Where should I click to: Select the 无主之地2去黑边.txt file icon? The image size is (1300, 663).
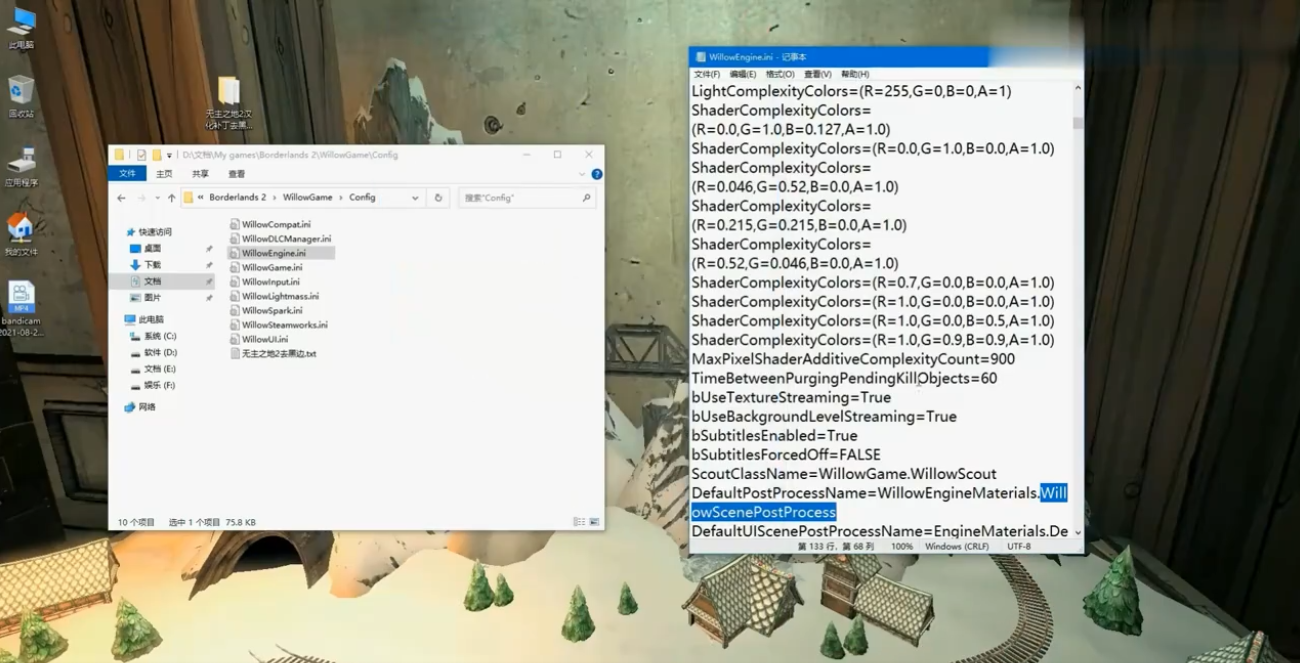tap(235, 354)
